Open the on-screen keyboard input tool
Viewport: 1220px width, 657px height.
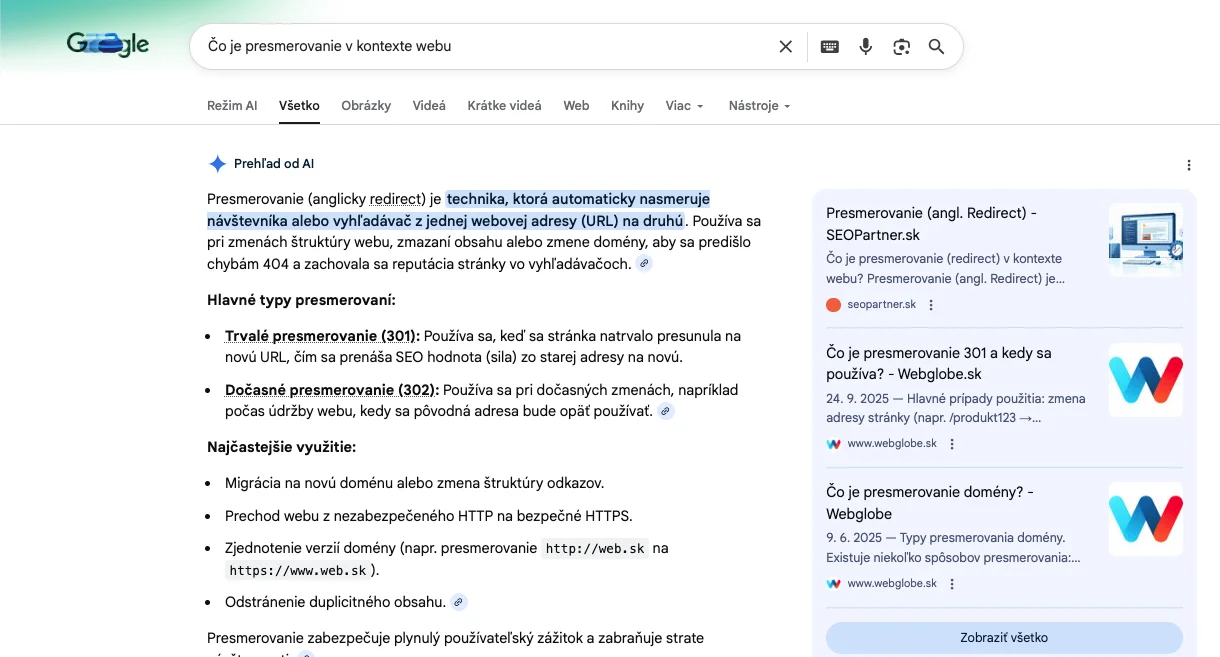pos(829,46)
